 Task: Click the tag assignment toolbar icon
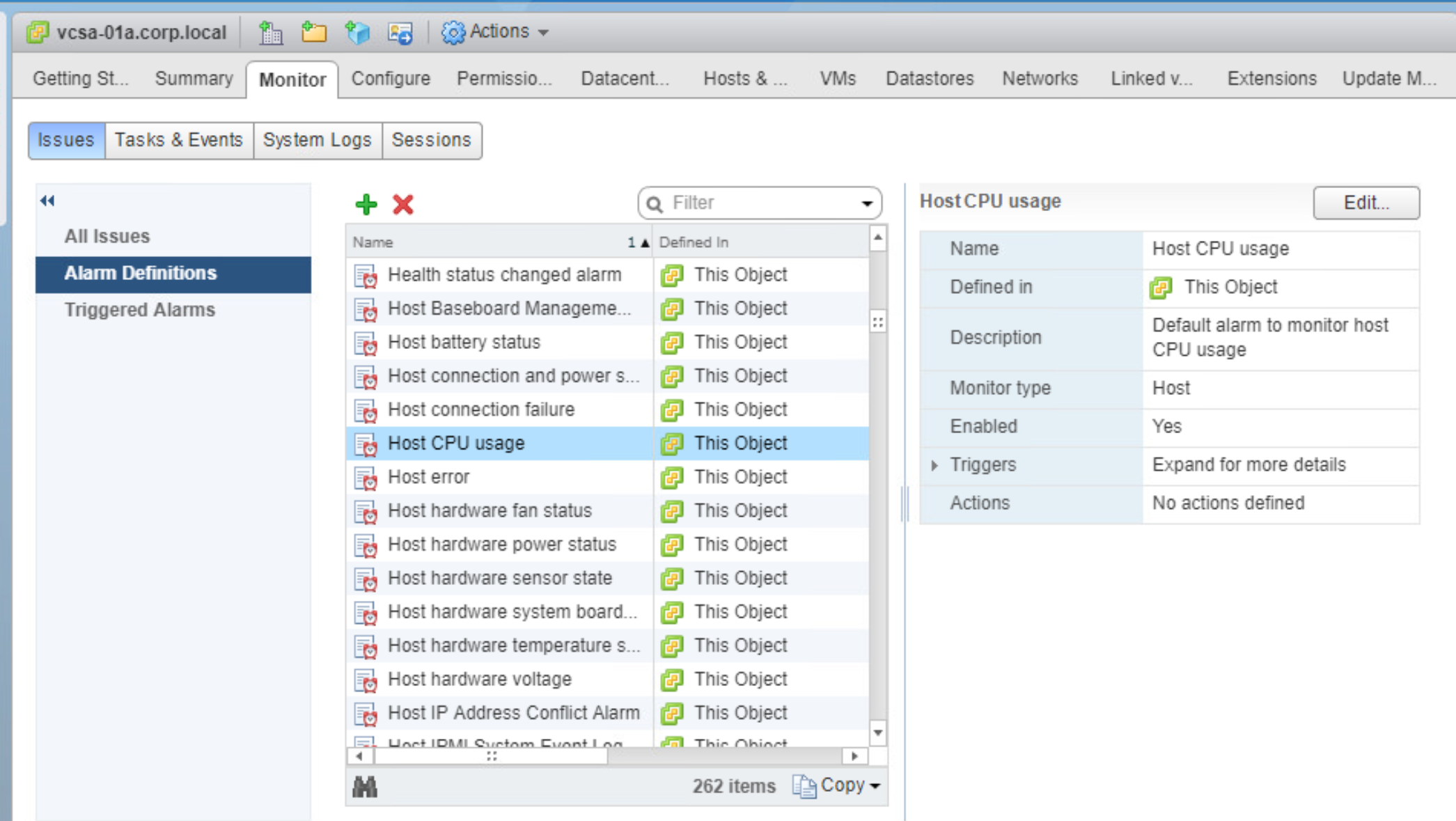(400, 32)
